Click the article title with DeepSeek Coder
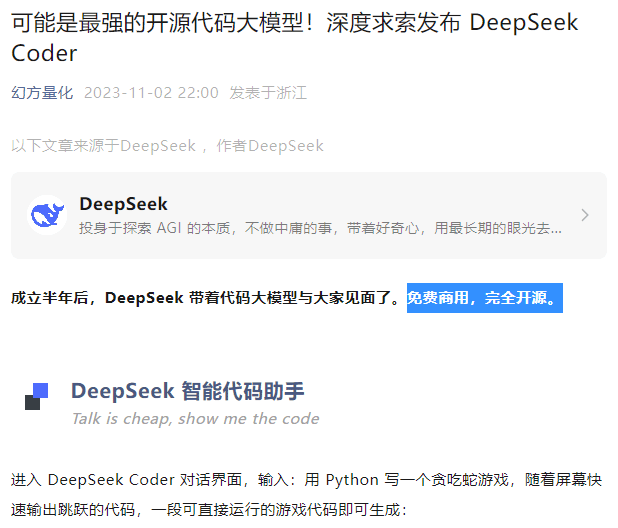618x528 pixels. coord(294,38)
